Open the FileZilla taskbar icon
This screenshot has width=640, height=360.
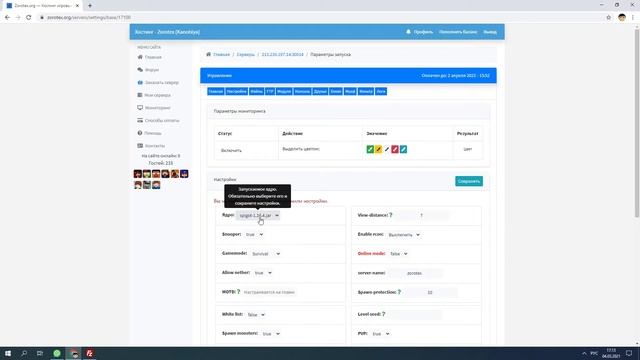pos(89,353)
